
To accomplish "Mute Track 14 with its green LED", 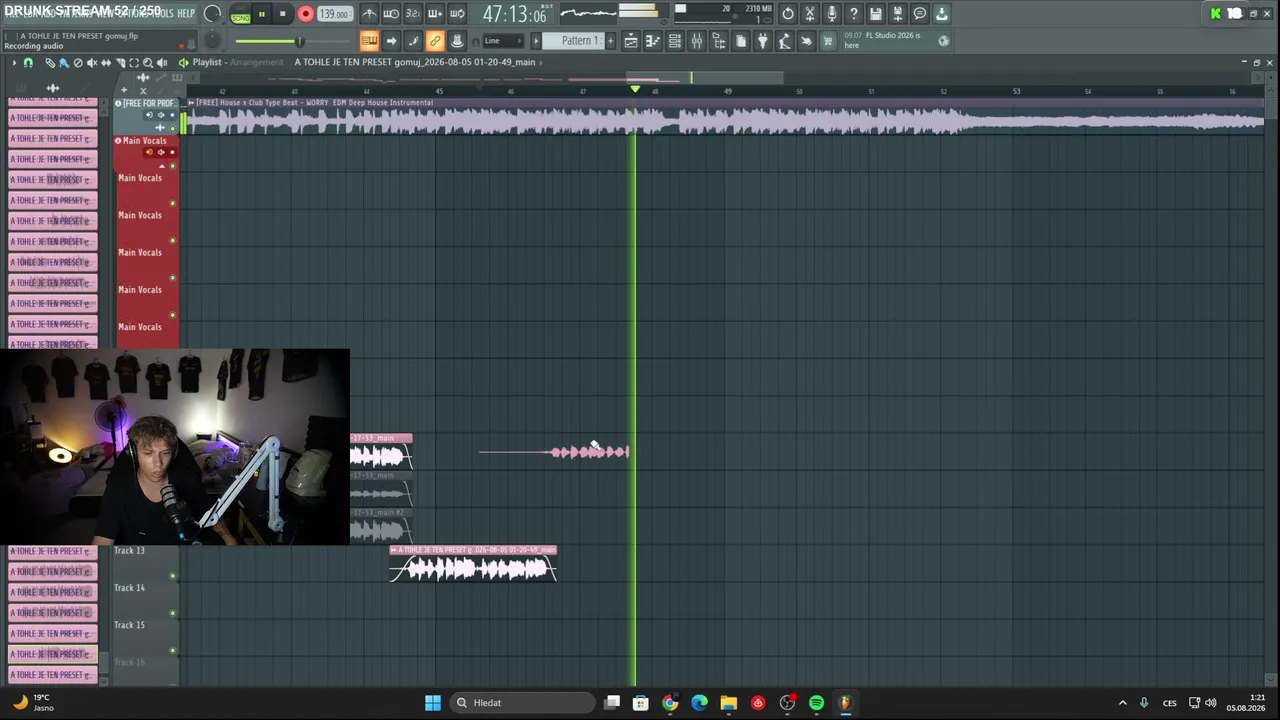I will (172, 613).
